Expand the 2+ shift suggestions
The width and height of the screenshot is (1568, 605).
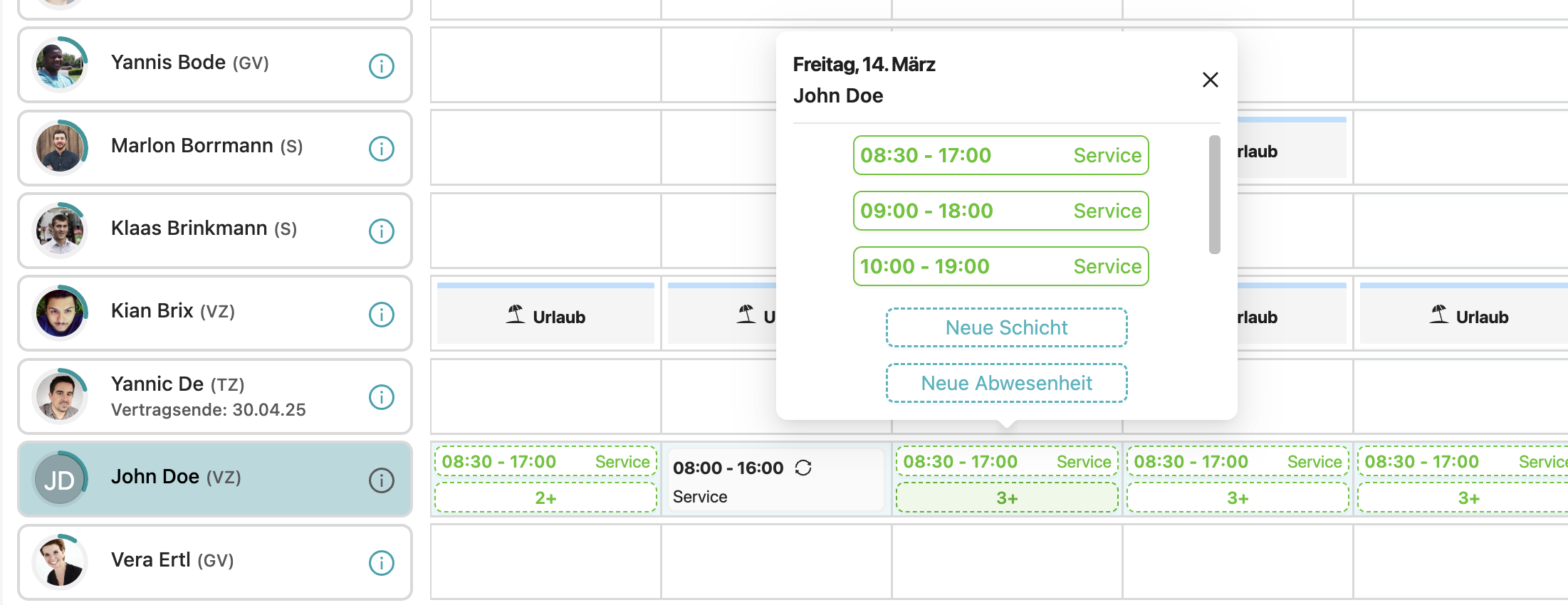(x=545, y=498)
